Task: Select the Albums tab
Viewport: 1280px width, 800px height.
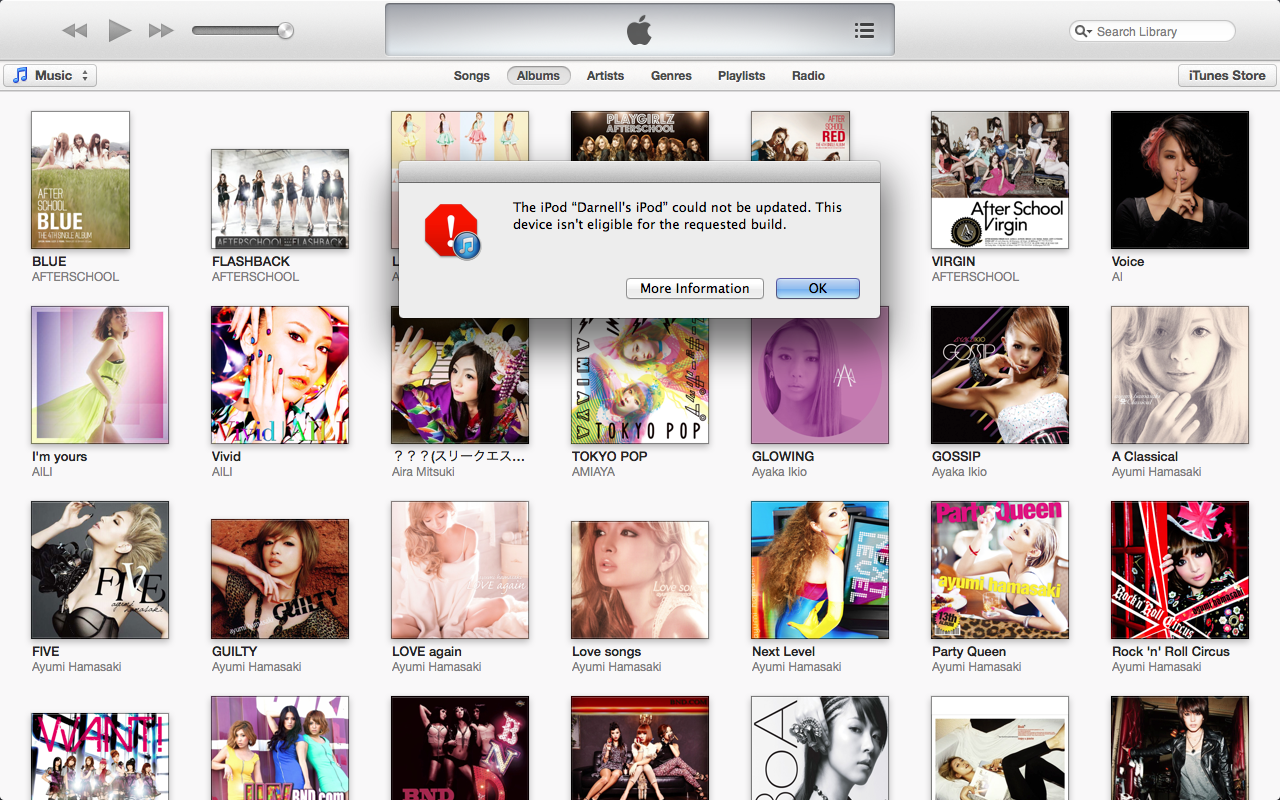Action: pos(538,75)
